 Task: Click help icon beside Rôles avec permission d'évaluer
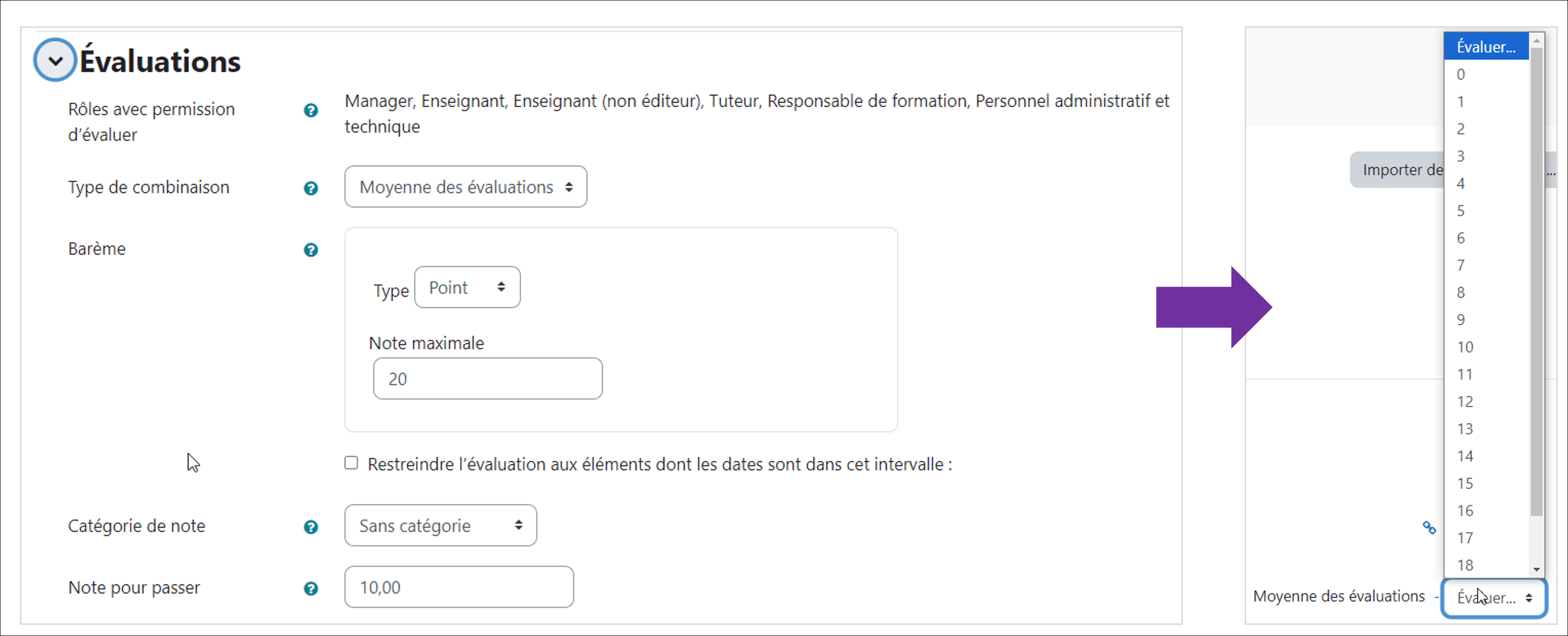310,110
